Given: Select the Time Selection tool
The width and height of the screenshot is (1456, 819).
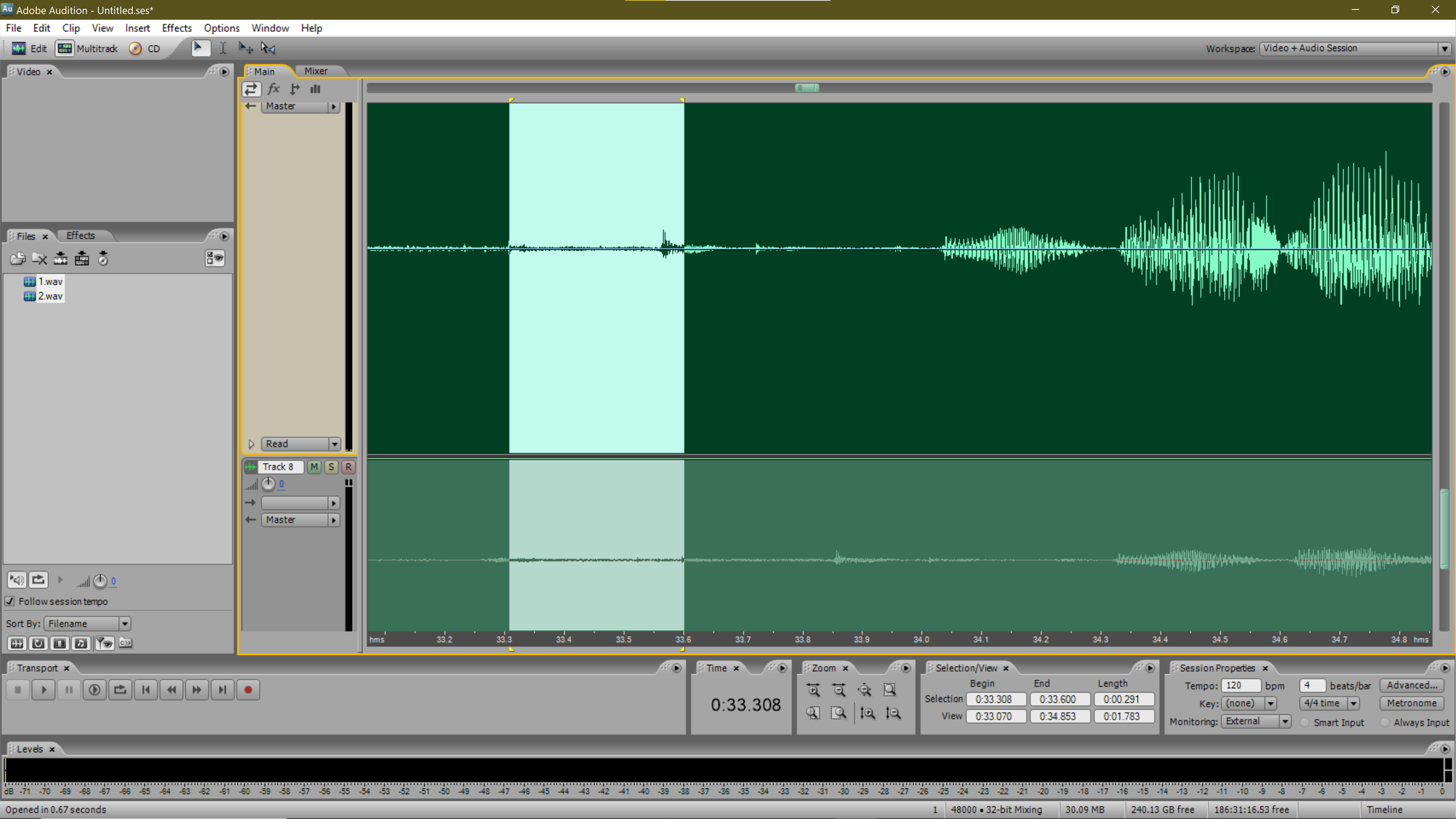Looking at the screenshot, I should point(223,48).
